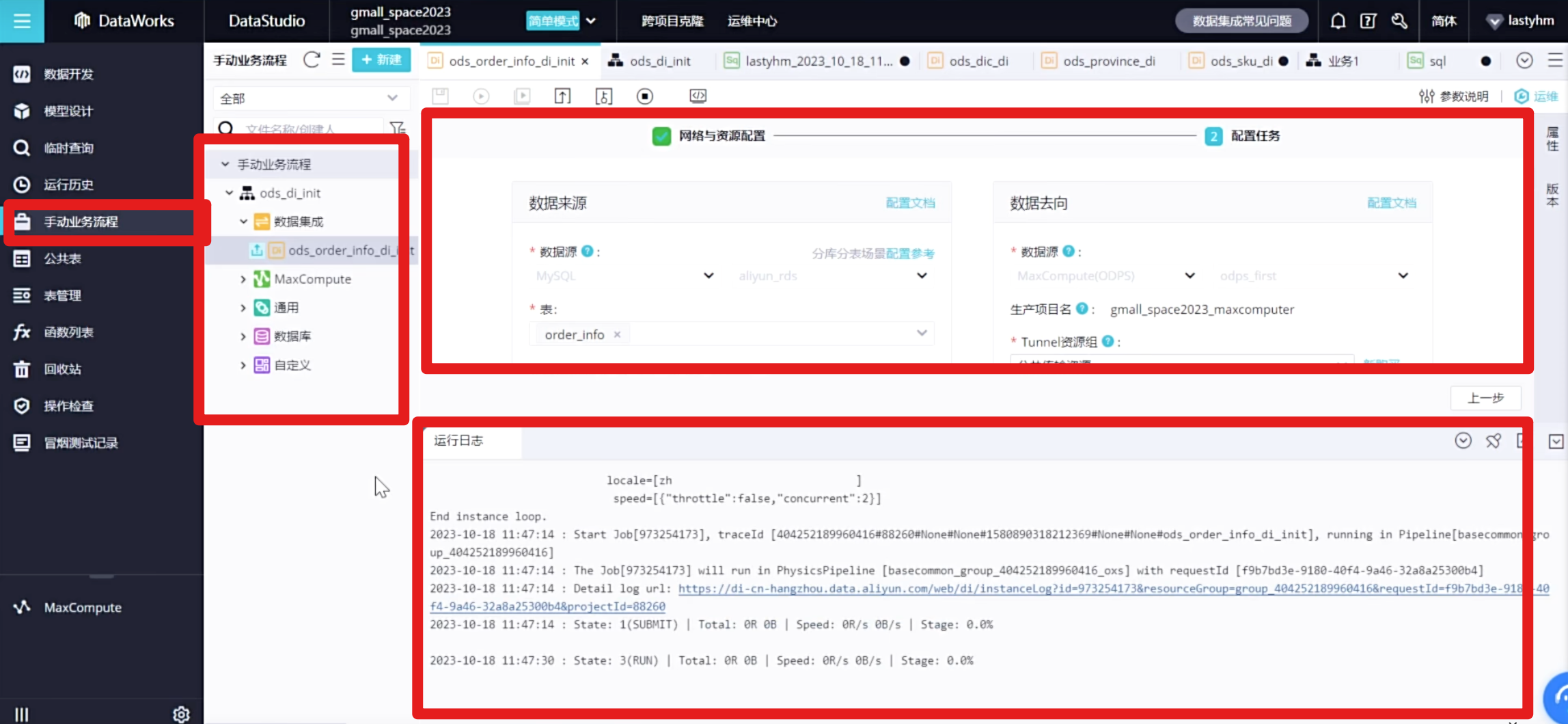Click the advanced run icon
The height and width of the screenshot is (724, 1568).
pyautogui.click(x=522, y=96)
